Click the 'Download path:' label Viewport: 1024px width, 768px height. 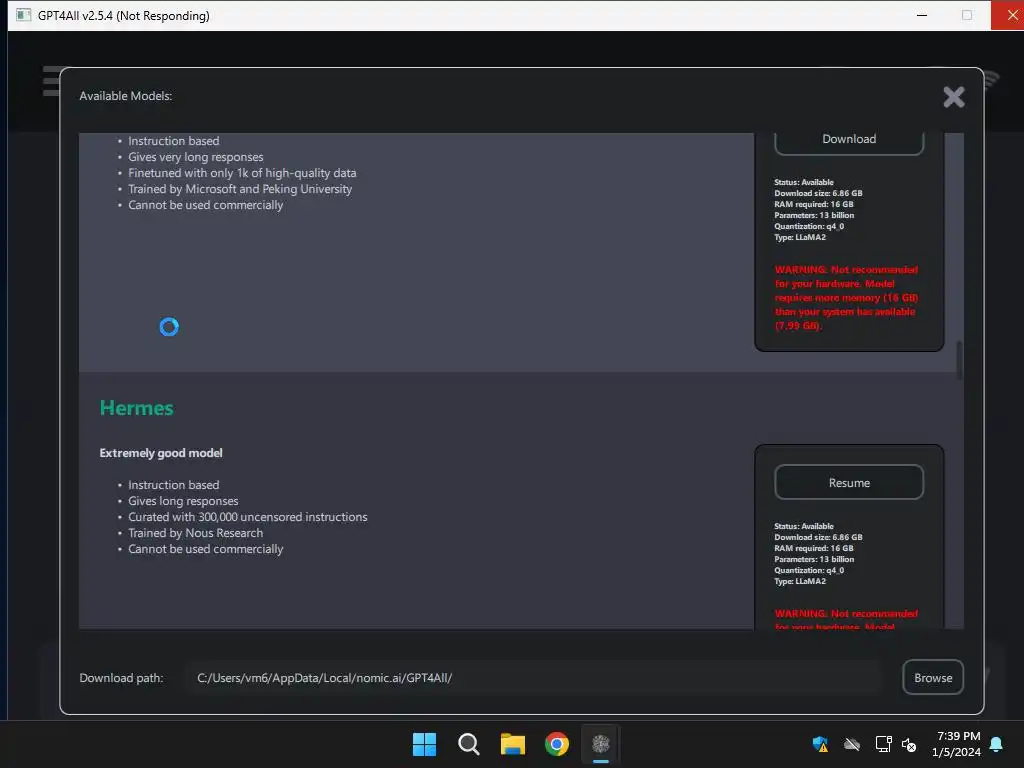click(x=121, y=678)
